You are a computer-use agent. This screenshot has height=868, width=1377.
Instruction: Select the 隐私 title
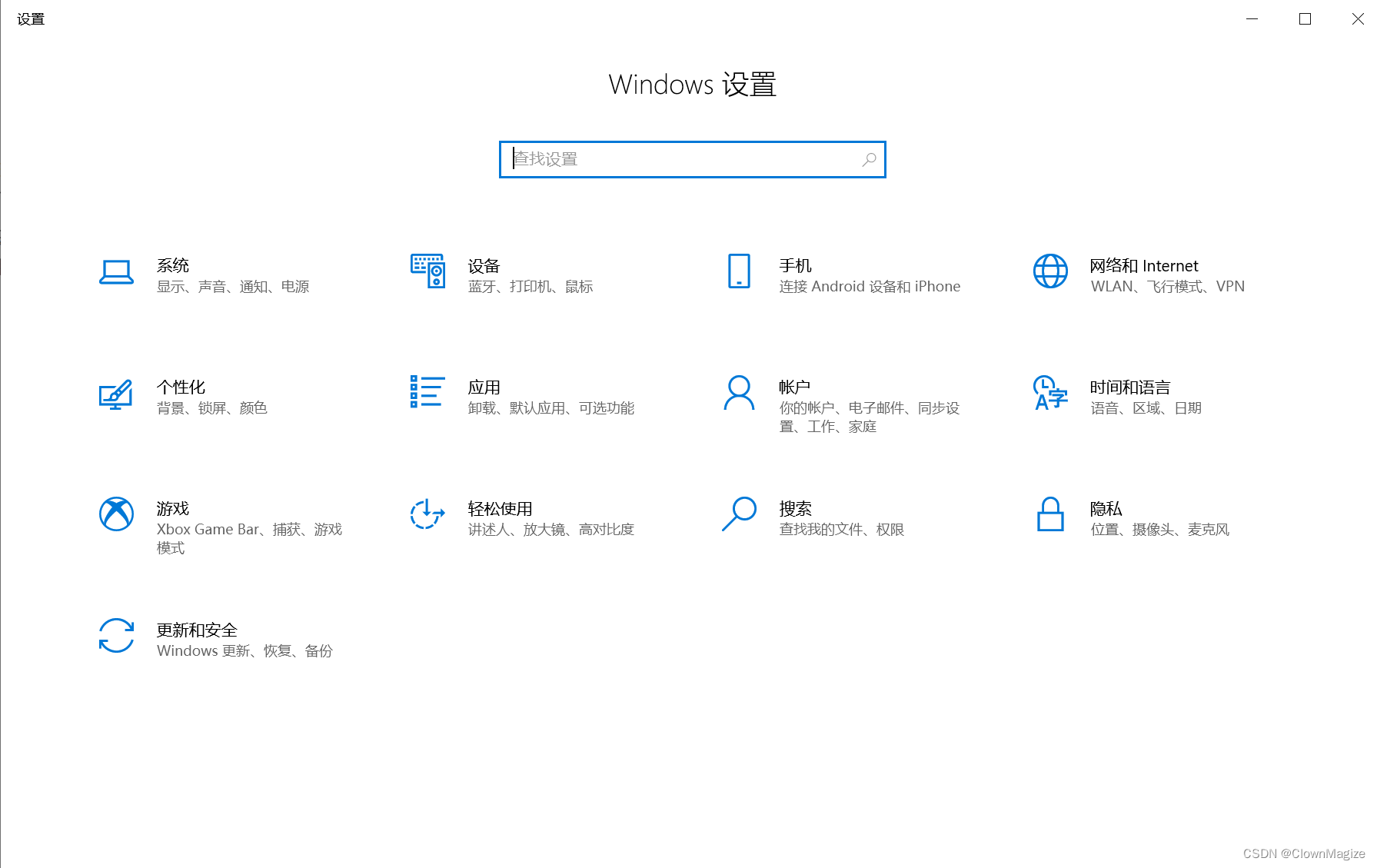pyautogui.click(x=1106, y=509)
